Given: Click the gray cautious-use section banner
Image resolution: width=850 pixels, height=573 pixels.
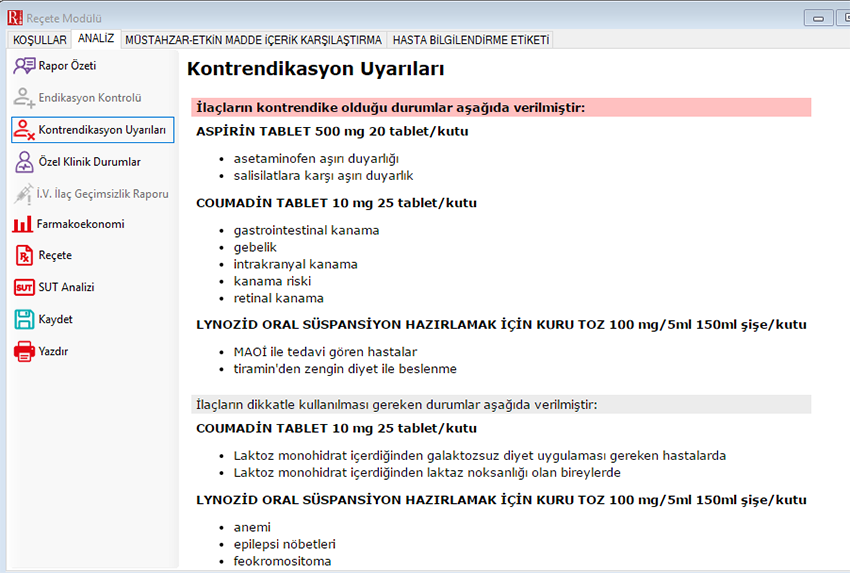Looking at the screenshot, I should click(x=500, y=404).
